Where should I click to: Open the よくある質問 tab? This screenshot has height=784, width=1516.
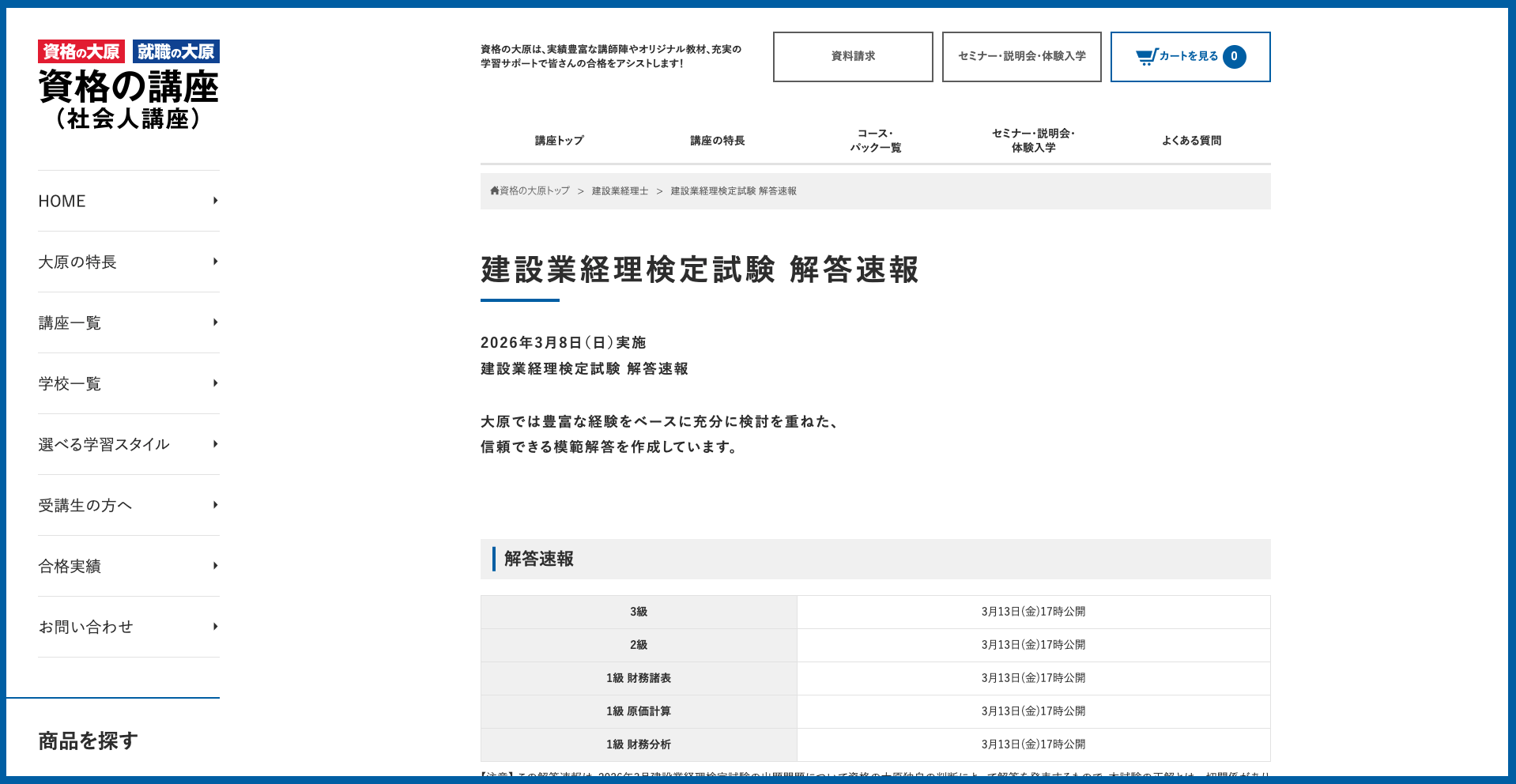tap(1191, 141)
